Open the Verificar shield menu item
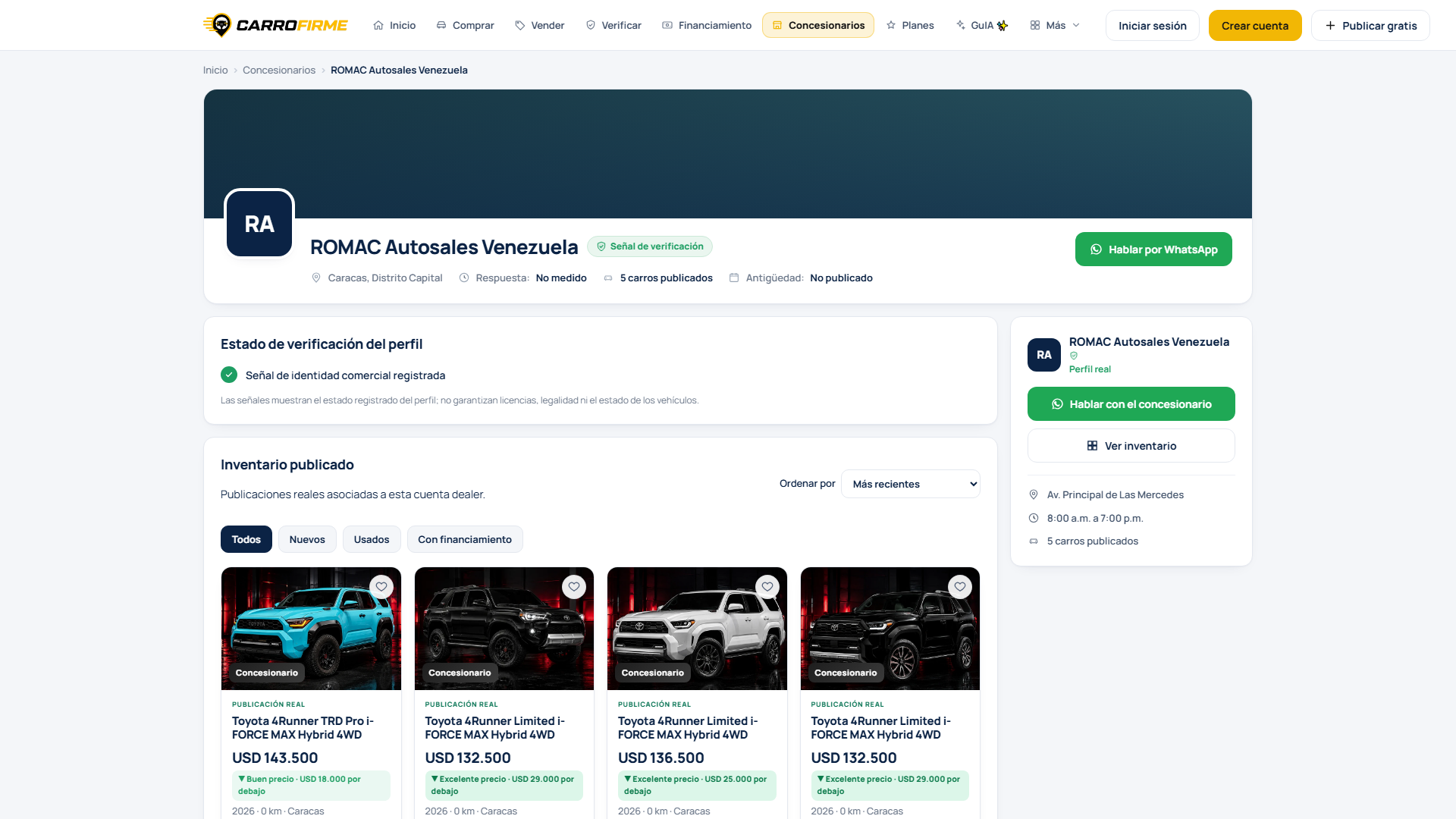Viewport: 1456px width, 819px height. click(613, 25)
